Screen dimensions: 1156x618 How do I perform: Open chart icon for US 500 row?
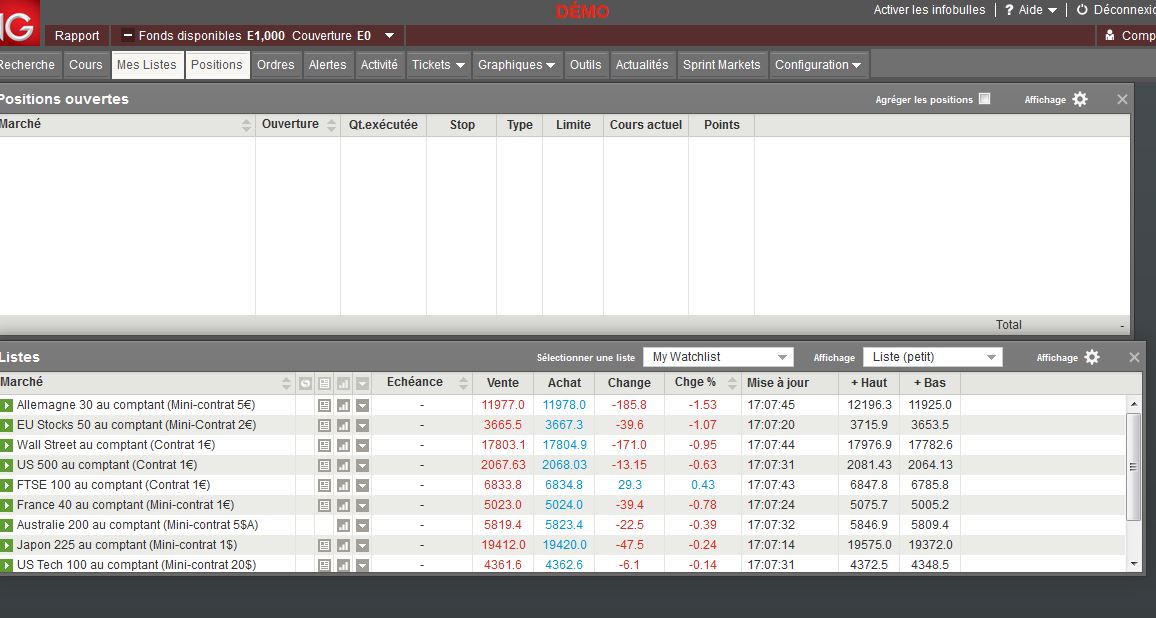click(343, 465)
